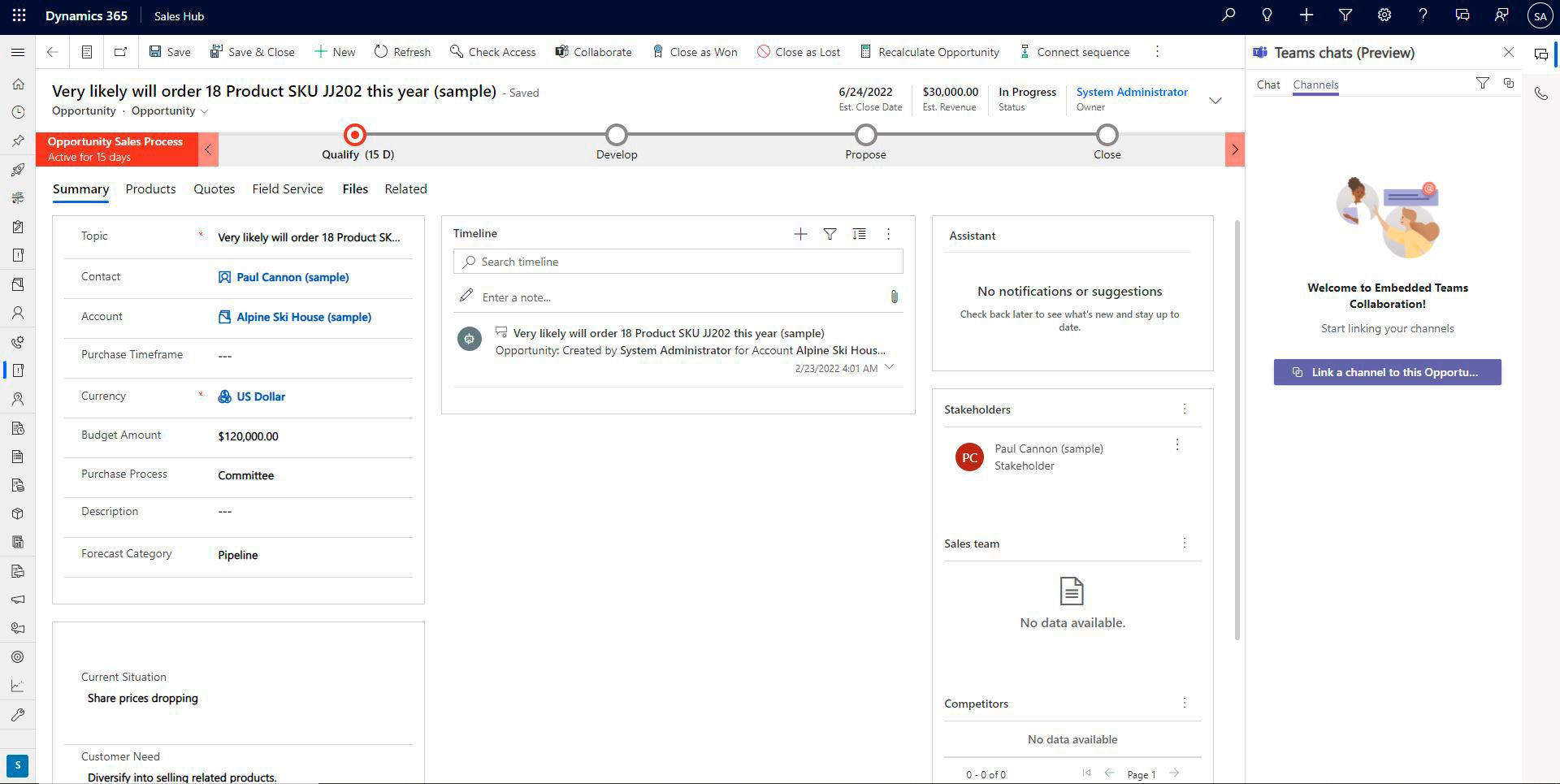Advance process bar with right arrow
This screenshot has height=784, width=1560.
click(x=1234, y=149)
